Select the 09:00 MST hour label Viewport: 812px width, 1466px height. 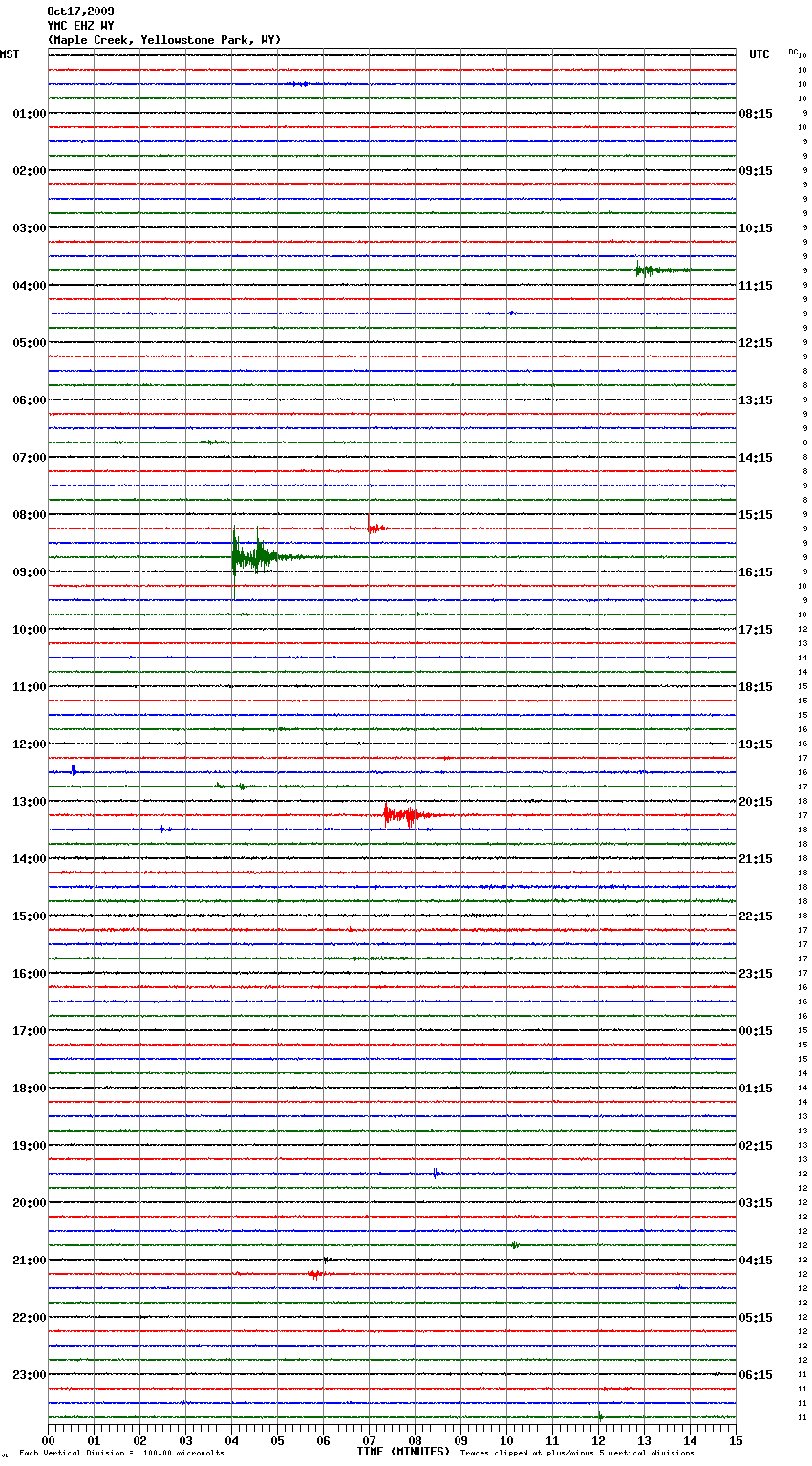[x=30, y=572]
